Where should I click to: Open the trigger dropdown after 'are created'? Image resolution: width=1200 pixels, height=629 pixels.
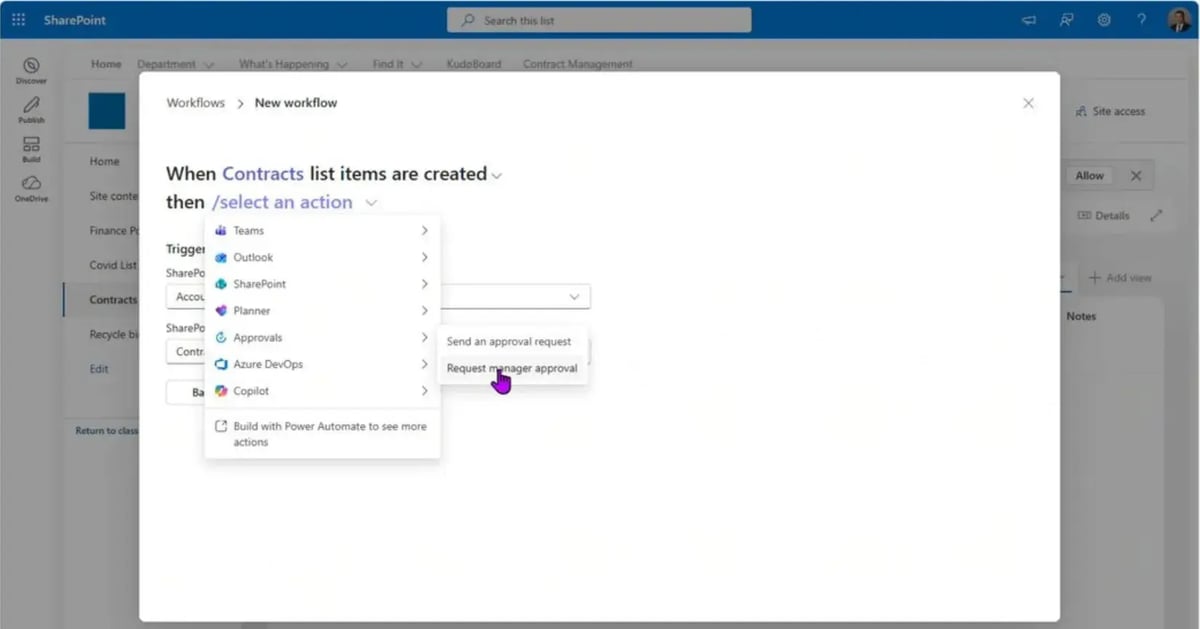(x=497, y=176)
